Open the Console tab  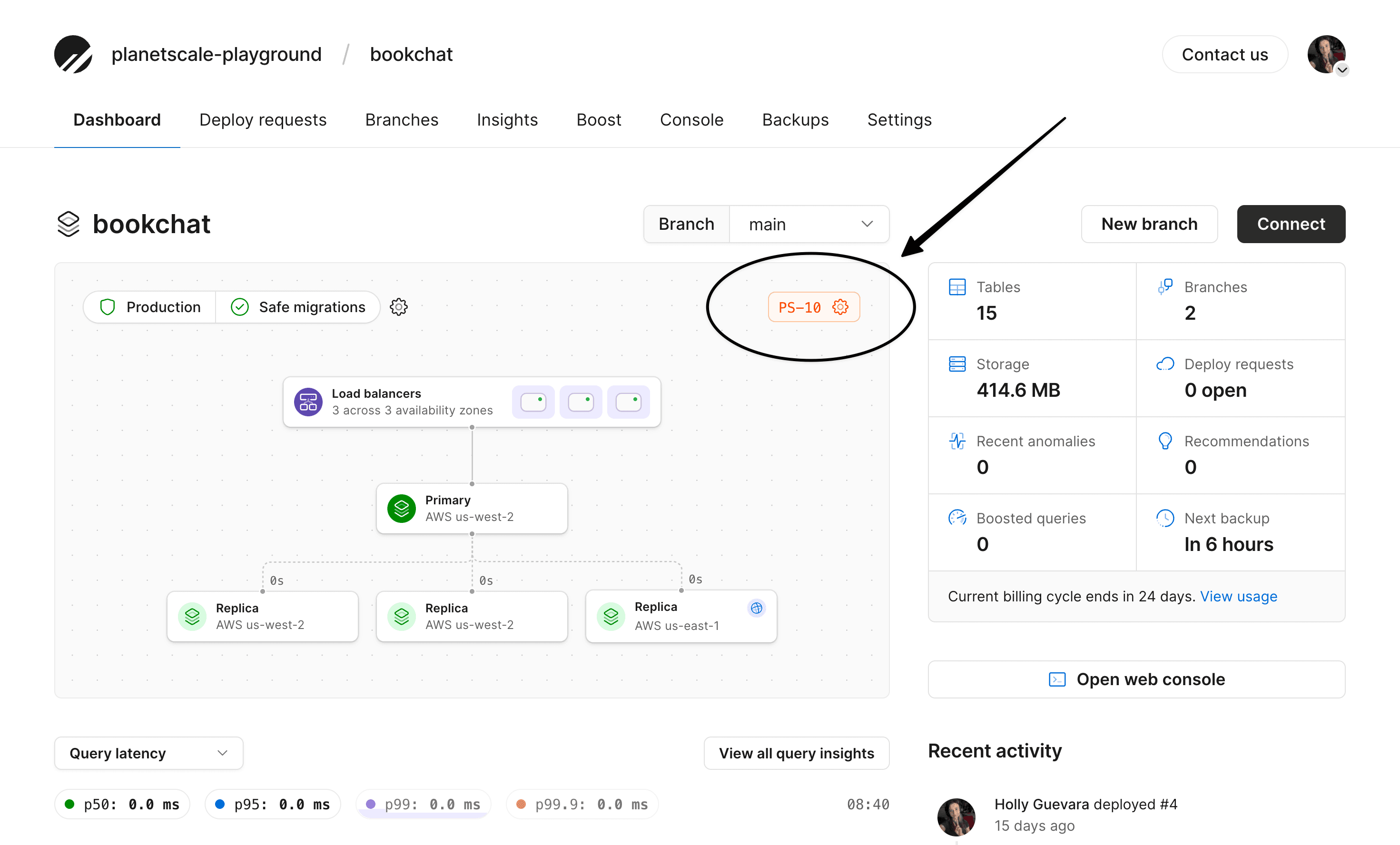click(x=691, y=120)
